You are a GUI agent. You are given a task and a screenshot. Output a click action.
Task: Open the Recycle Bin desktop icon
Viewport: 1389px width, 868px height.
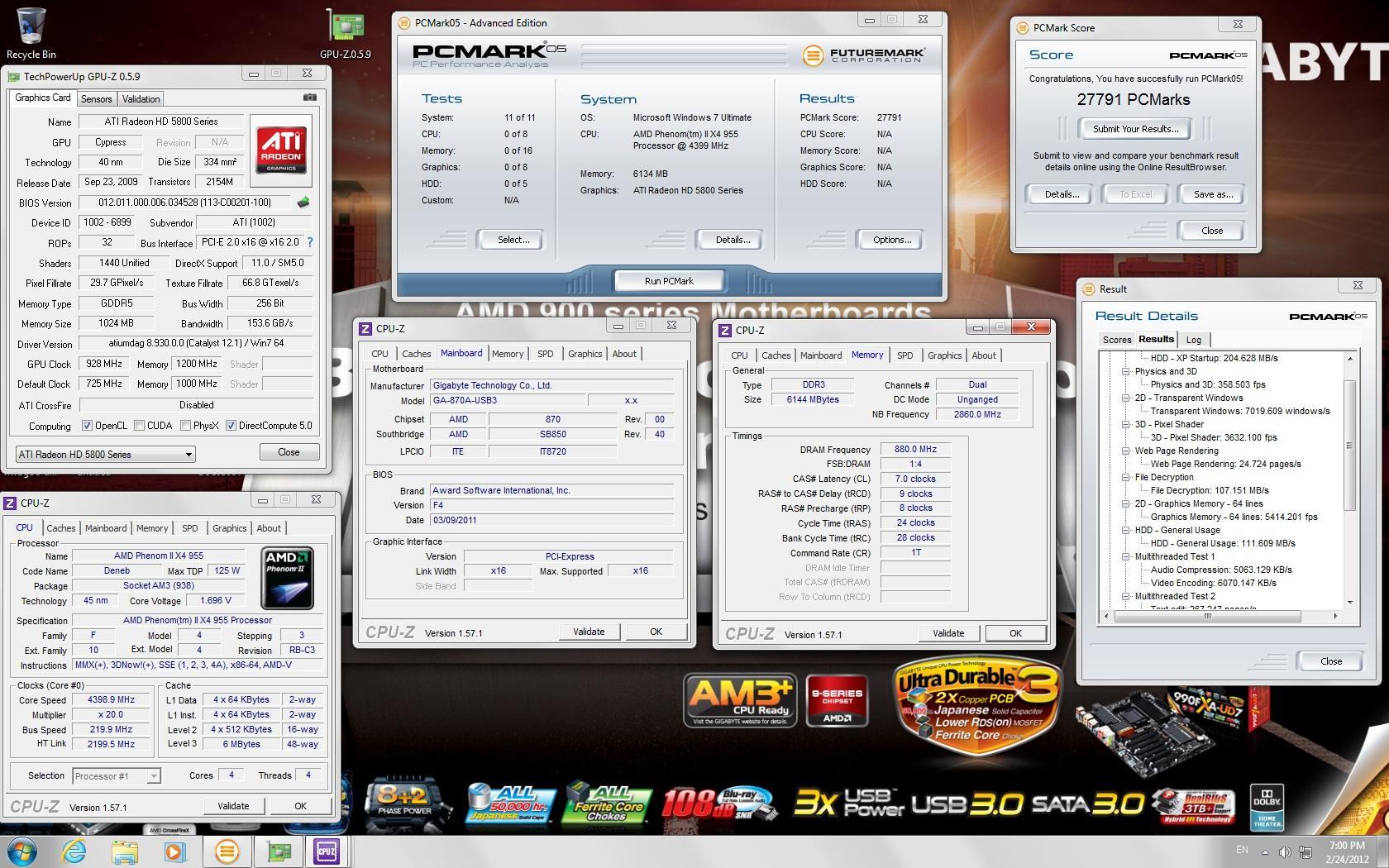tap(31, 33)
